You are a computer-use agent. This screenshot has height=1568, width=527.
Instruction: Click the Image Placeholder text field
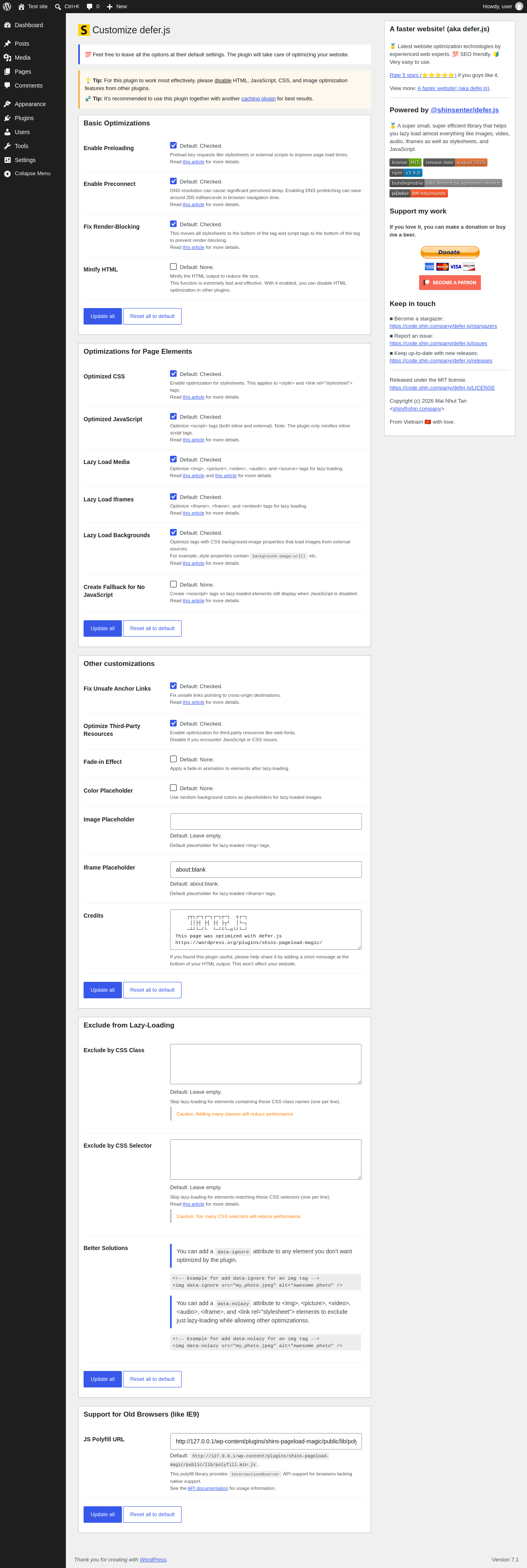pos(266,821)
